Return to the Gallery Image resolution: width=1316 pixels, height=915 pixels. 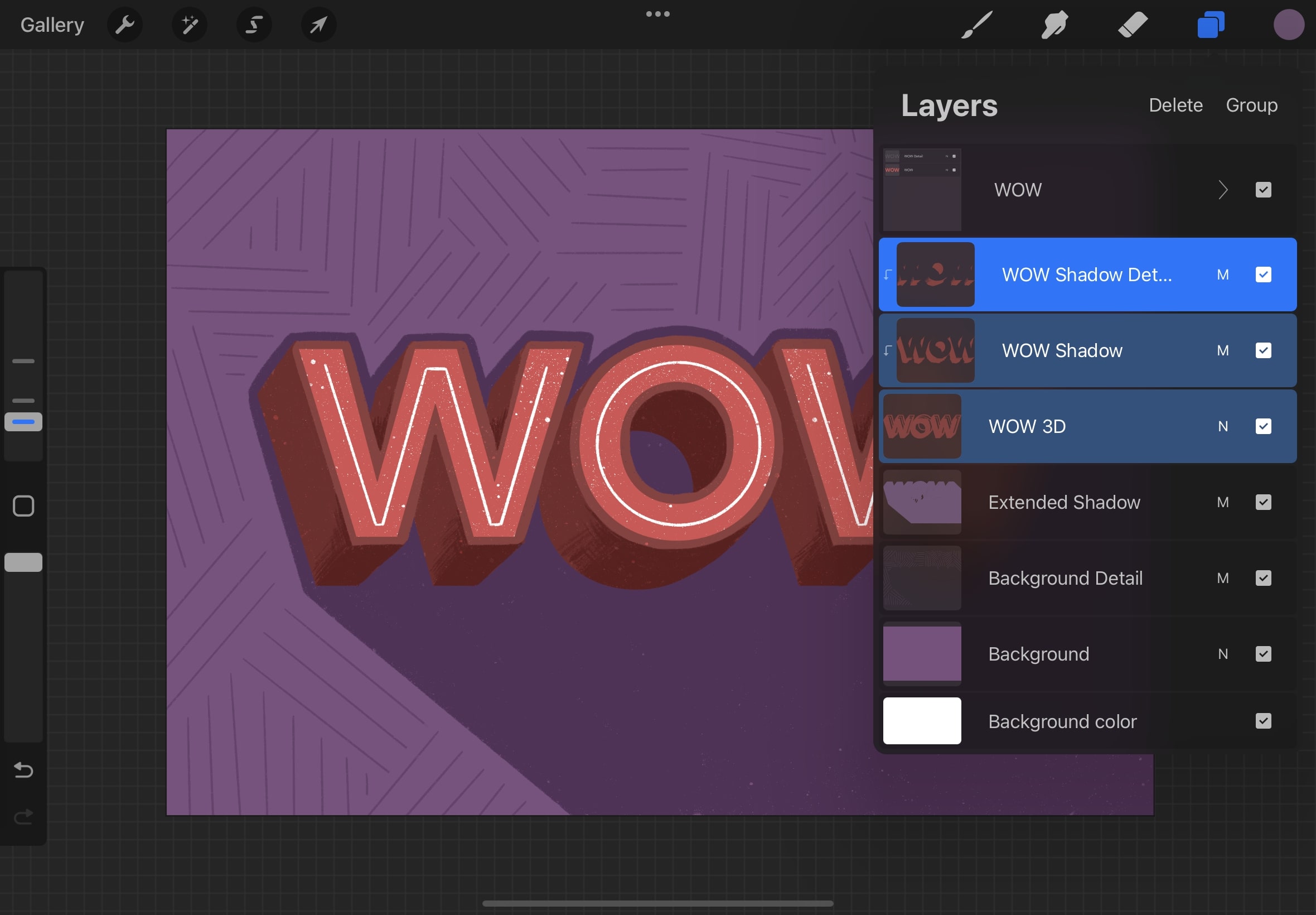click(x=52, y=25)
